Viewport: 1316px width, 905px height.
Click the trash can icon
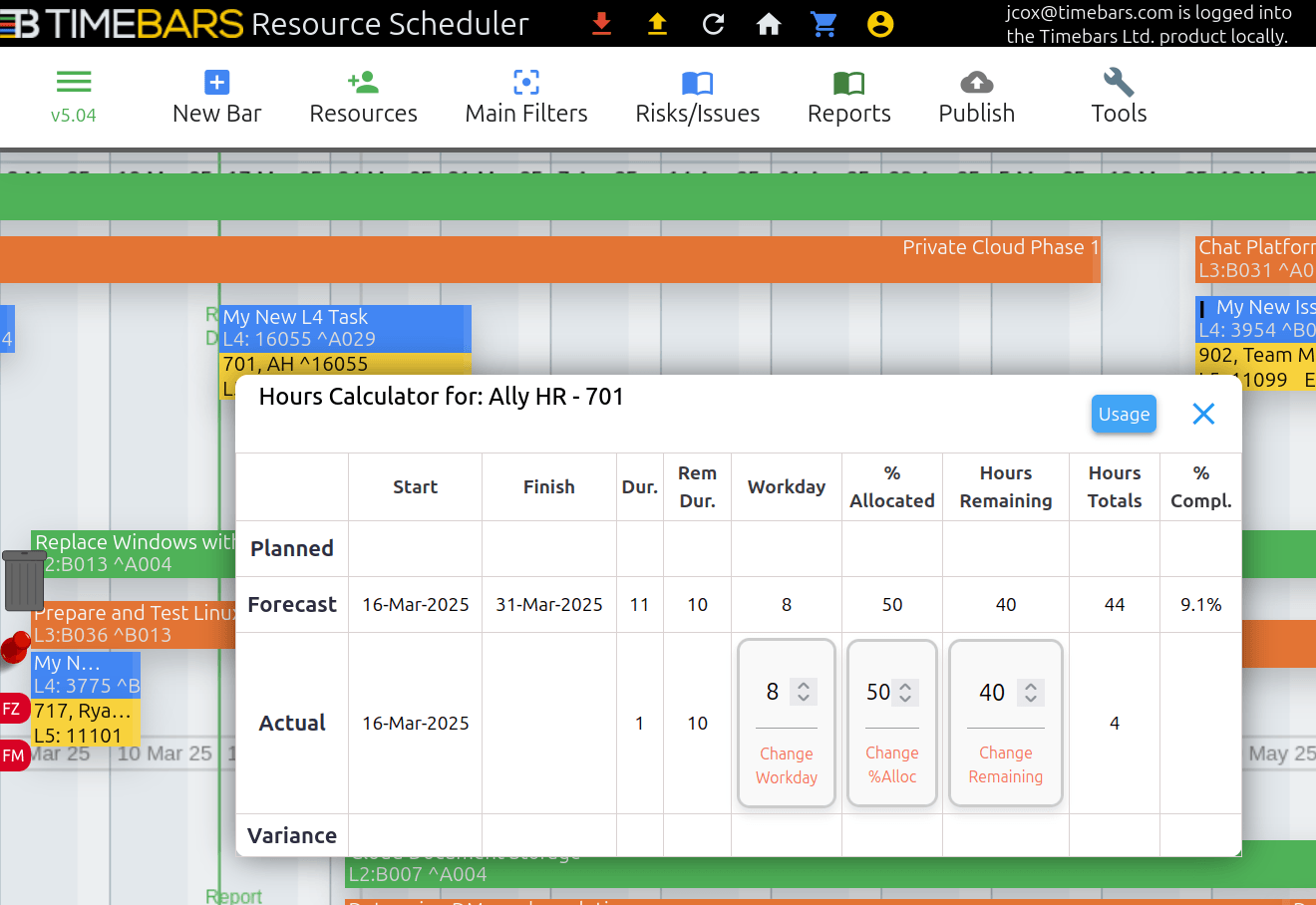click(24, 580)
